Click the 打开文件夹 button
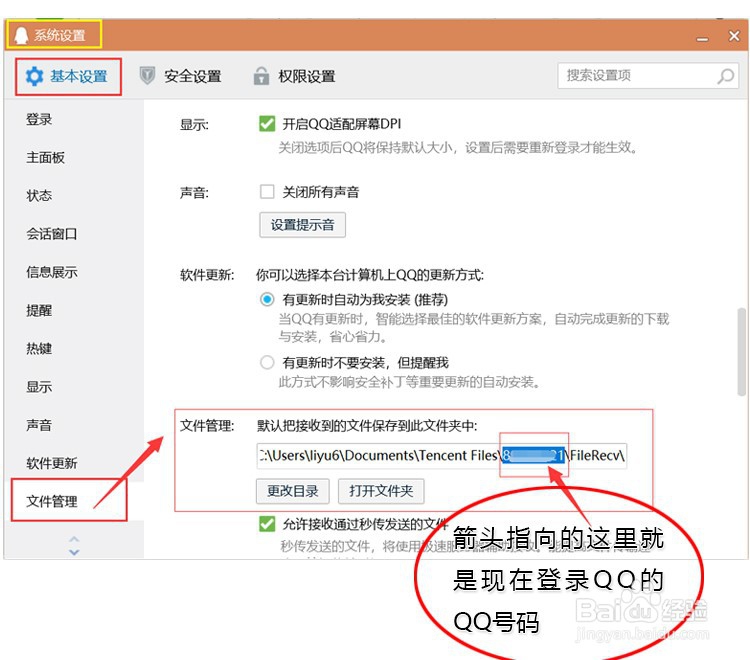This screenshot has width=750, height=660. [381, 491]
